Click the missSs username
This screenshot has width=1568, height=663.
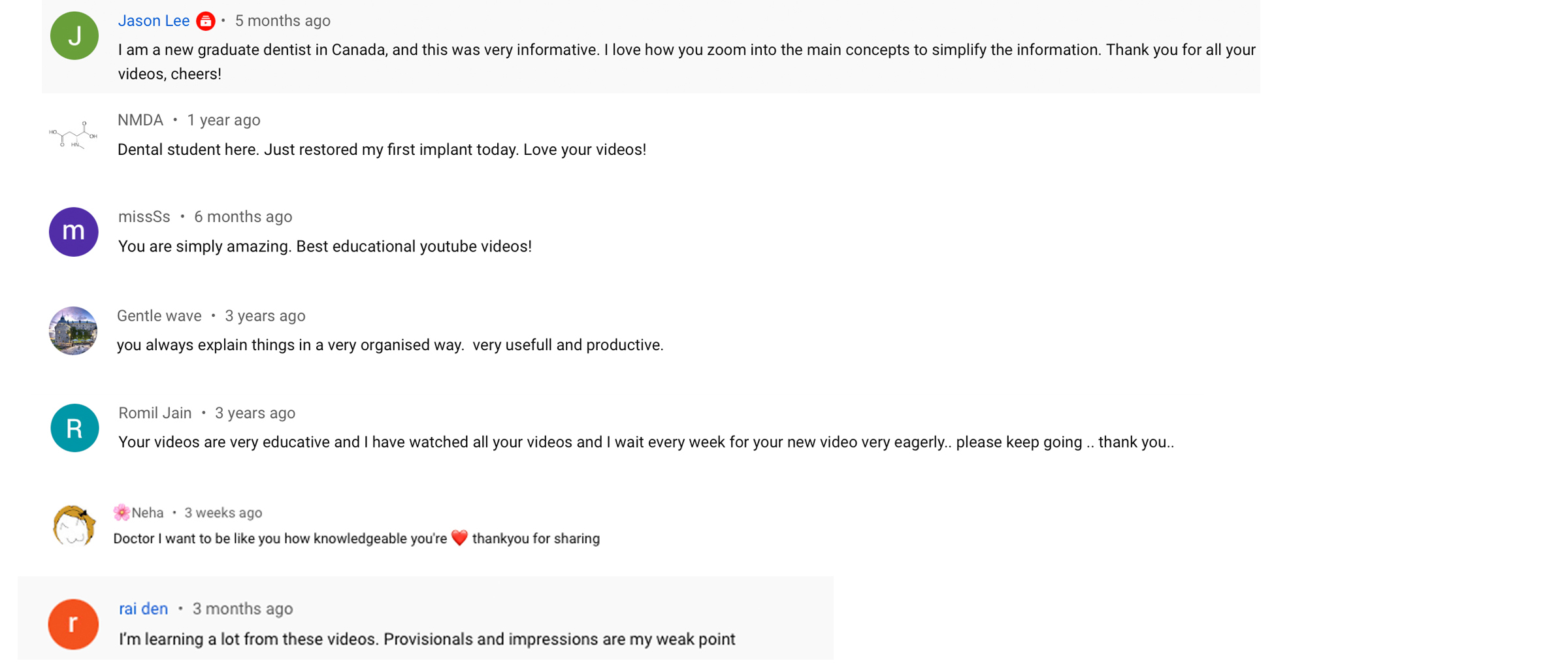coord(144,217)
